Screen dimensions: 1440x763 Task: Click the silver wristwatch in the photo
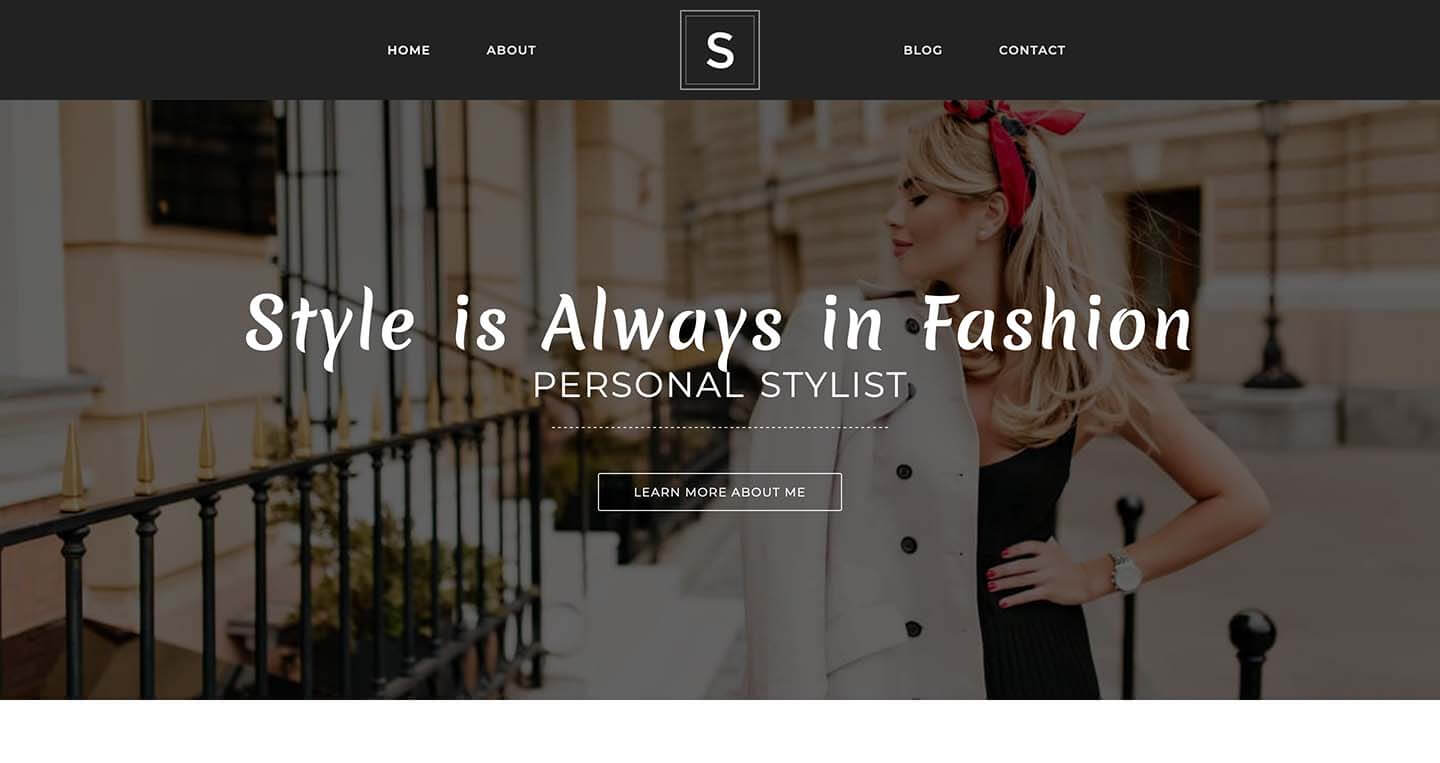[x=1125, y=572]
